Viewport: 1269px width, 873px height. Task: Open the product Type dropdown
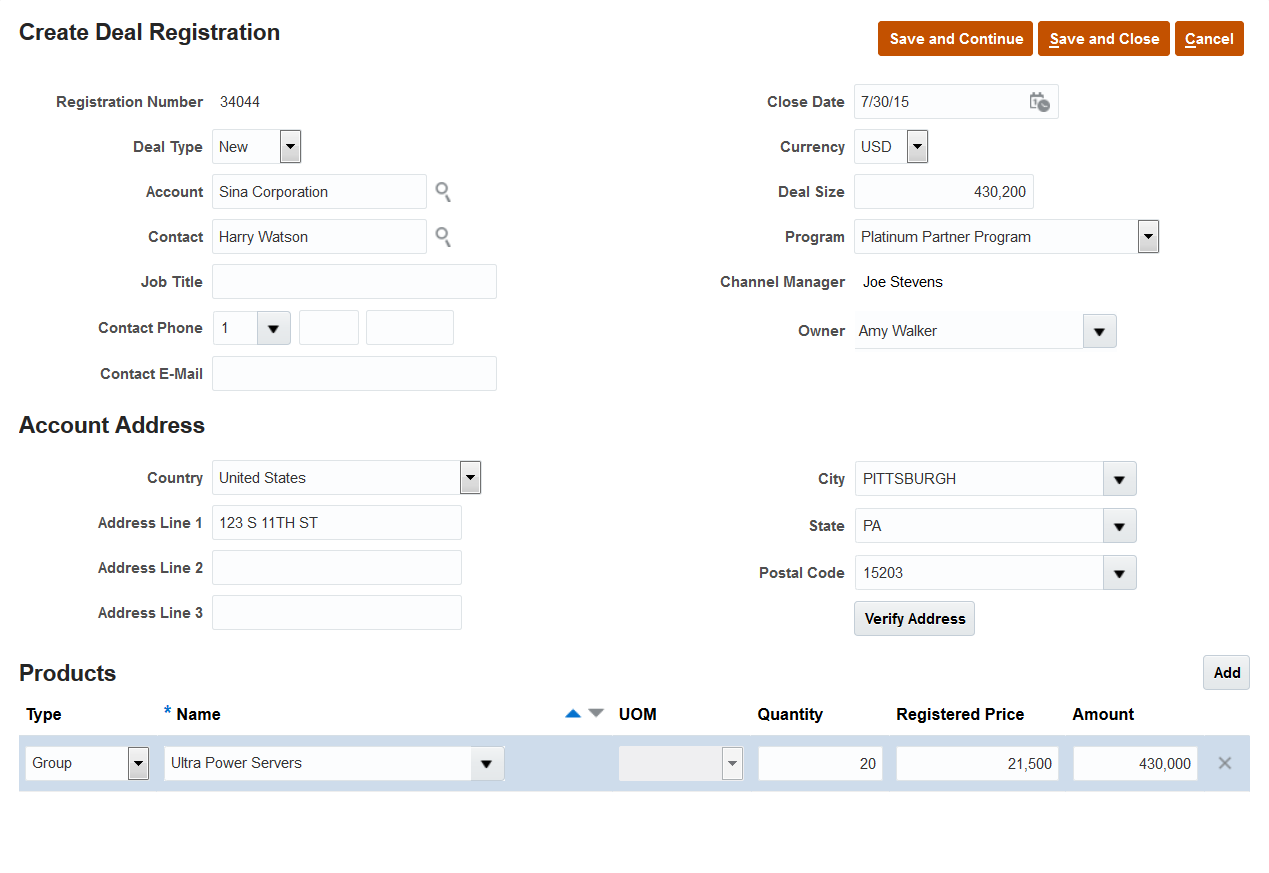click(138, 763)
